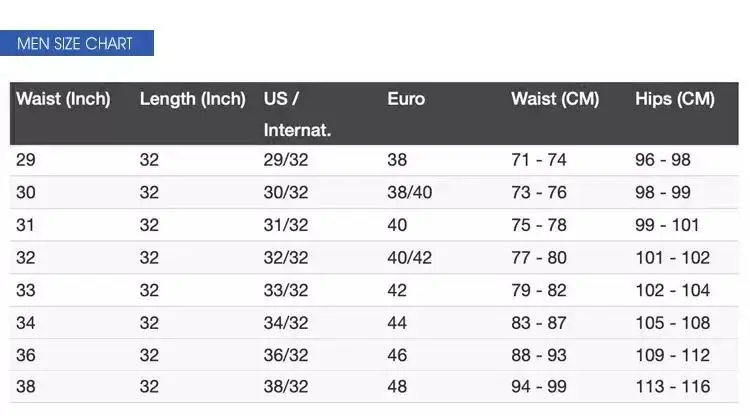Select the 40/42 Euro size cell
This screenshot has width=750, height=416.
(410, 258)
